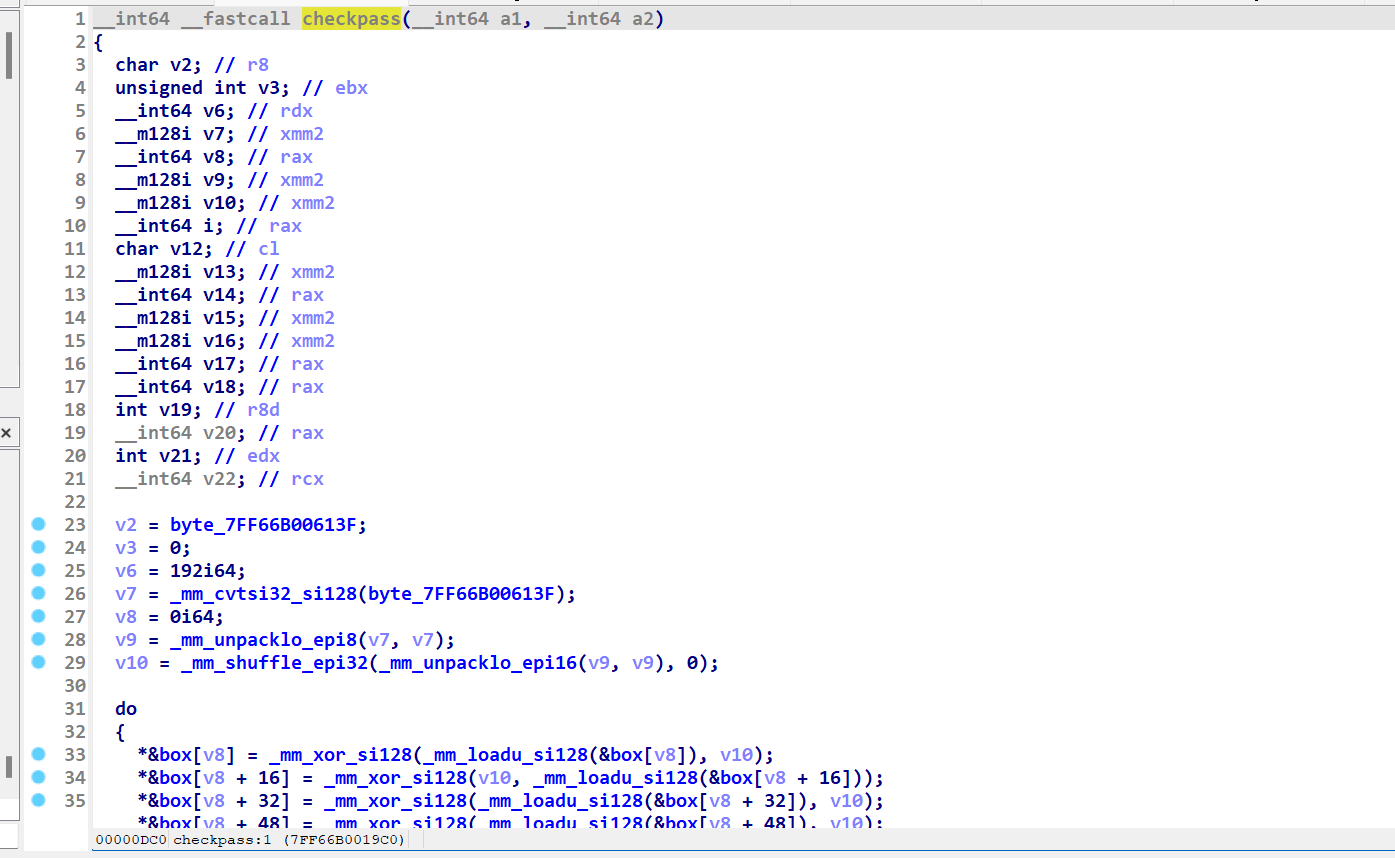Click the __int64 v14 declaration
The image size is (1395, 858).
(x=181, y=295)
